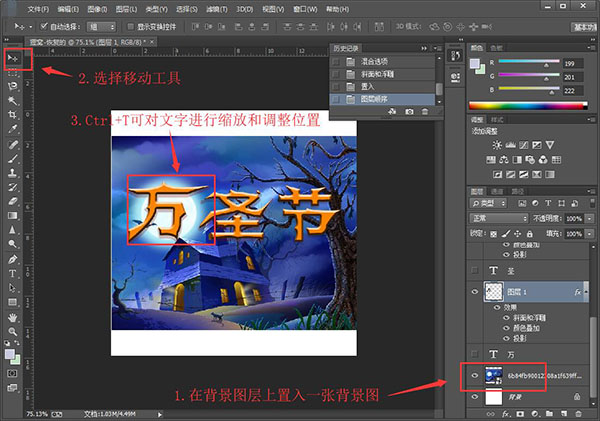
Task: Open the fx layer style button at panel bottom
Action: 505,414
